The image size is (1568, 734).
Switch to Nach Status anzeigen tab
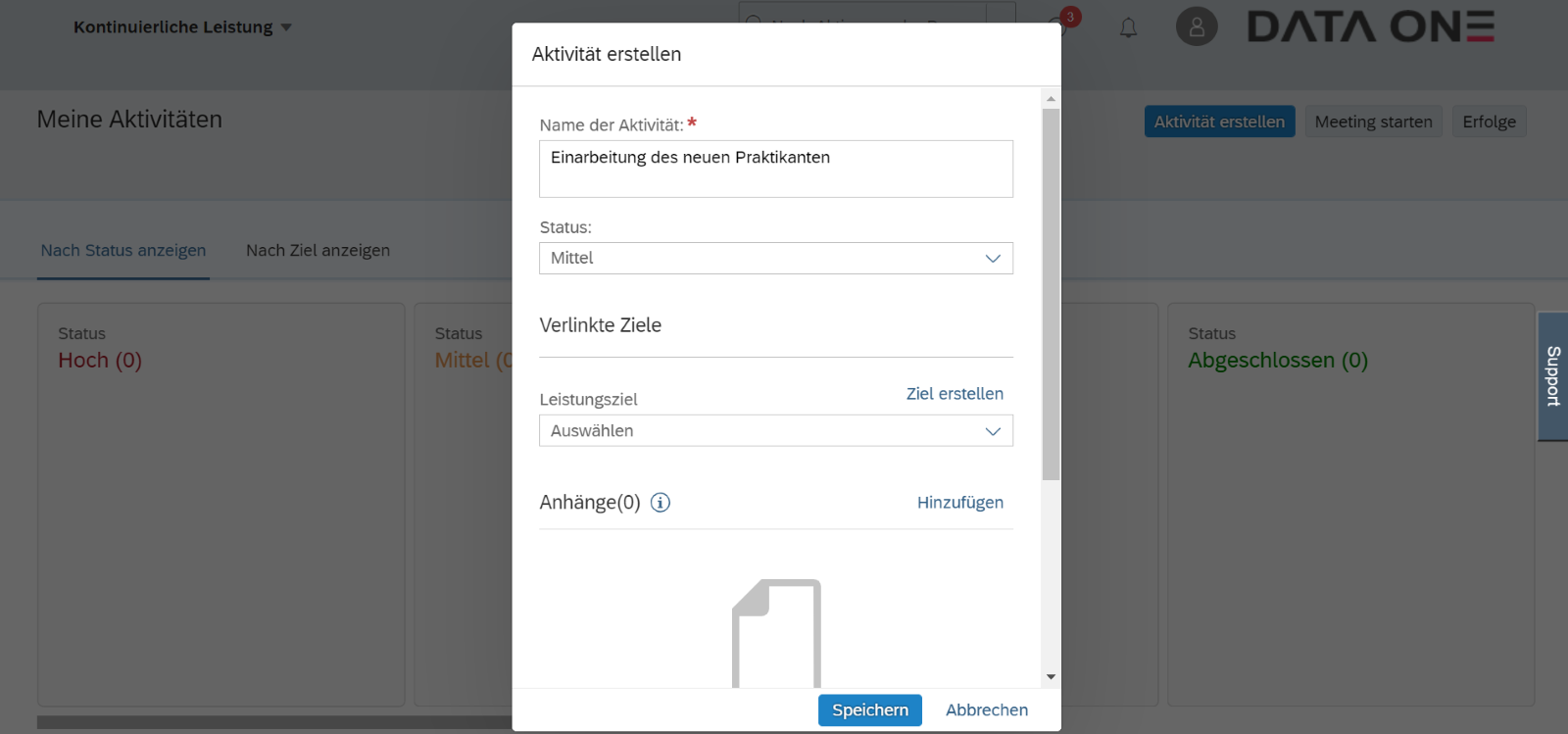pos(123,251)
